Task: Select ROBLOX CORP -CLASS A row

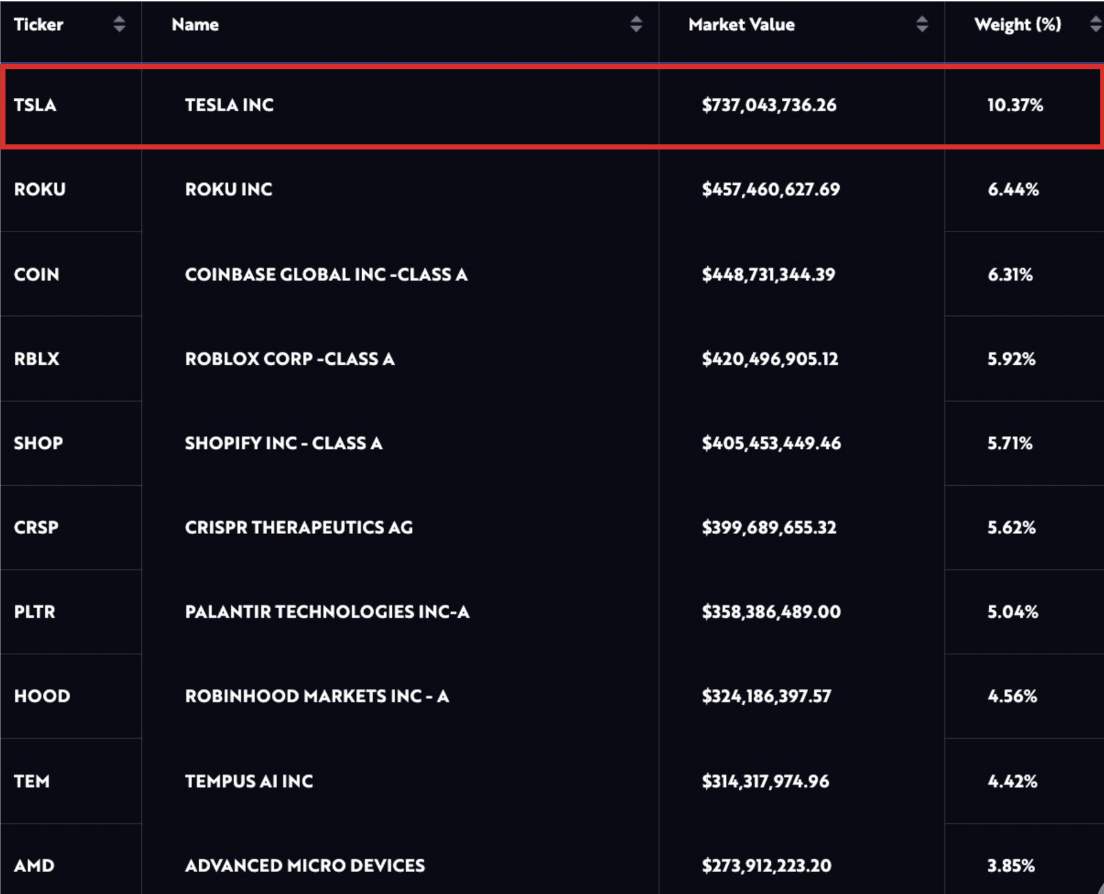Action: 289,358
